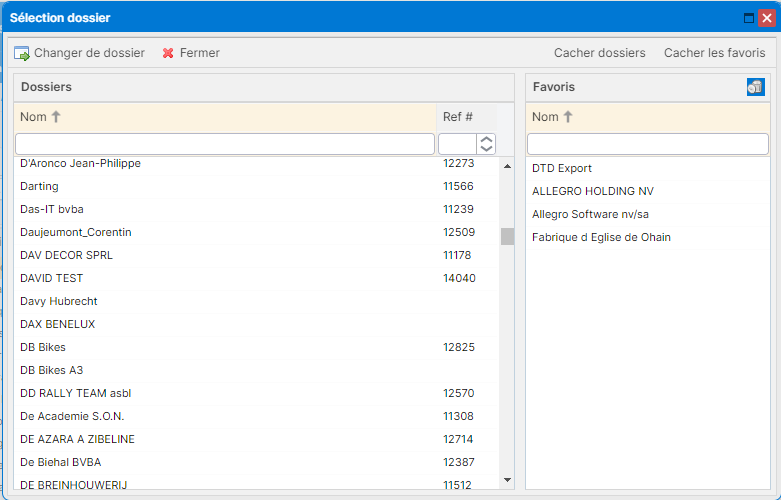Select De Academie S.O.N. dossier

pos(256,416)
